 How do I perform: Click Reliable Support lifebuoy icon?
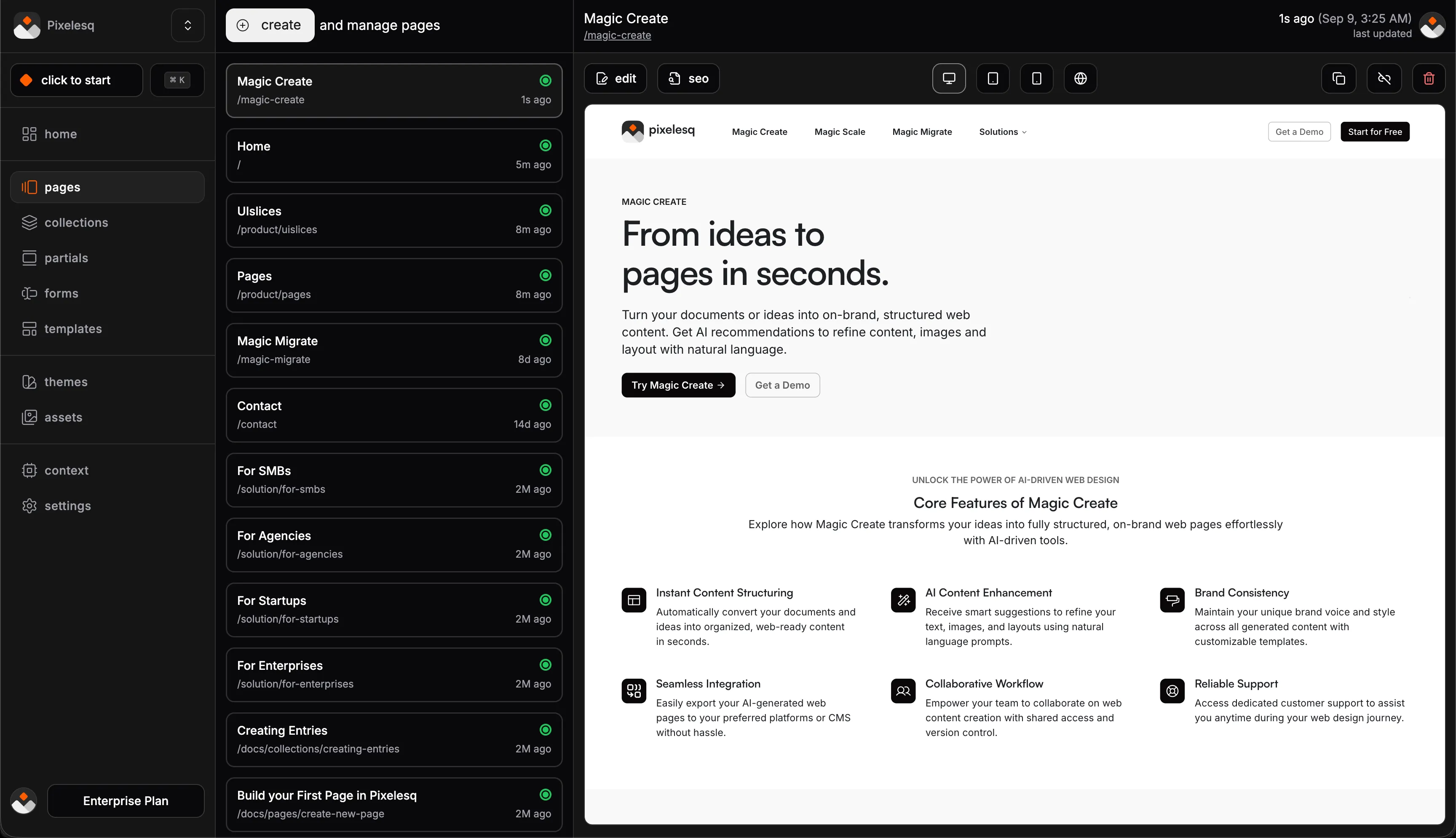pyautogui.click(x=1172, y=690)
